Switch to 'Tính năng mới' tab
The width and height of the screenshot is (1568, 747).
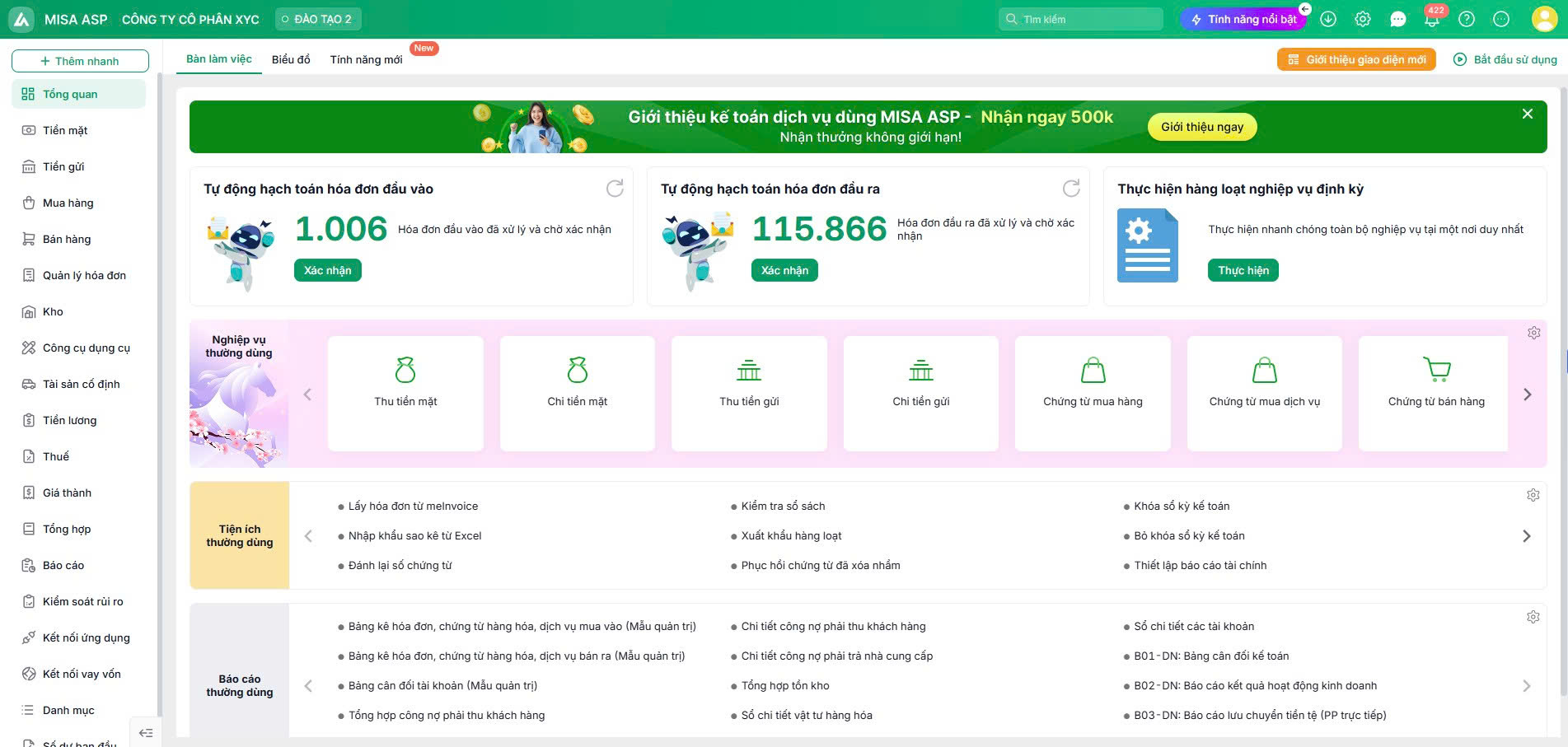[x=366, y=59]
